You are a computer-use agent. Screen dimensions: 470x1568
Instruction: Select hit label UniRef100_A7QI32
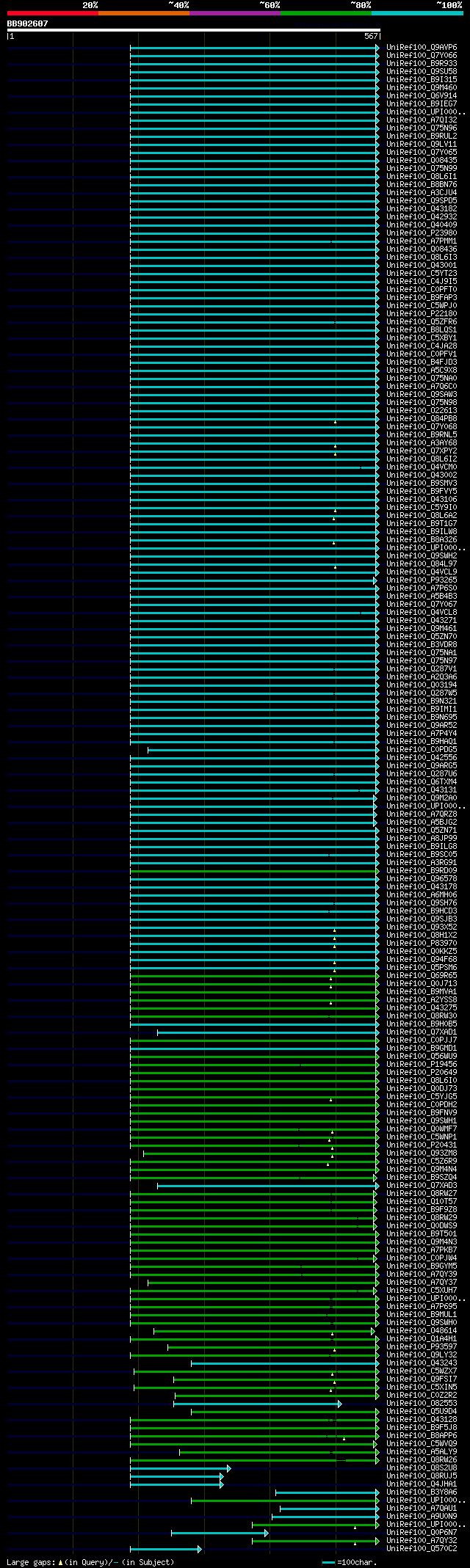422,120
